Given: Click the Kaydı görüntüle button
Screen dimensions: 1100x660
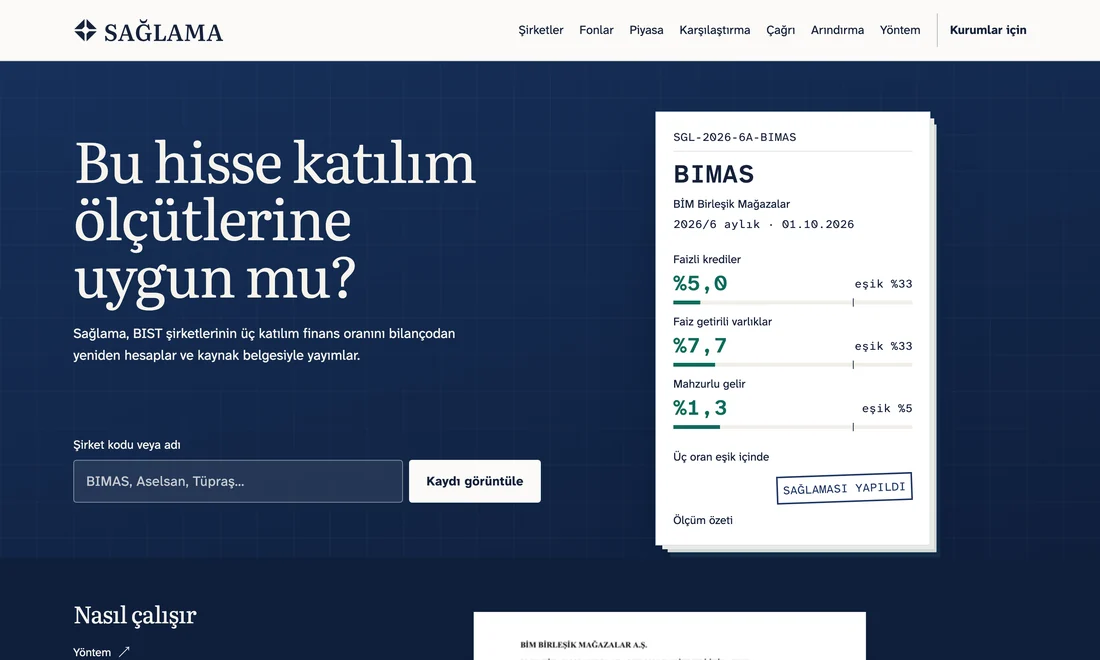Looking at the screenshot, I should coord(475,481).
